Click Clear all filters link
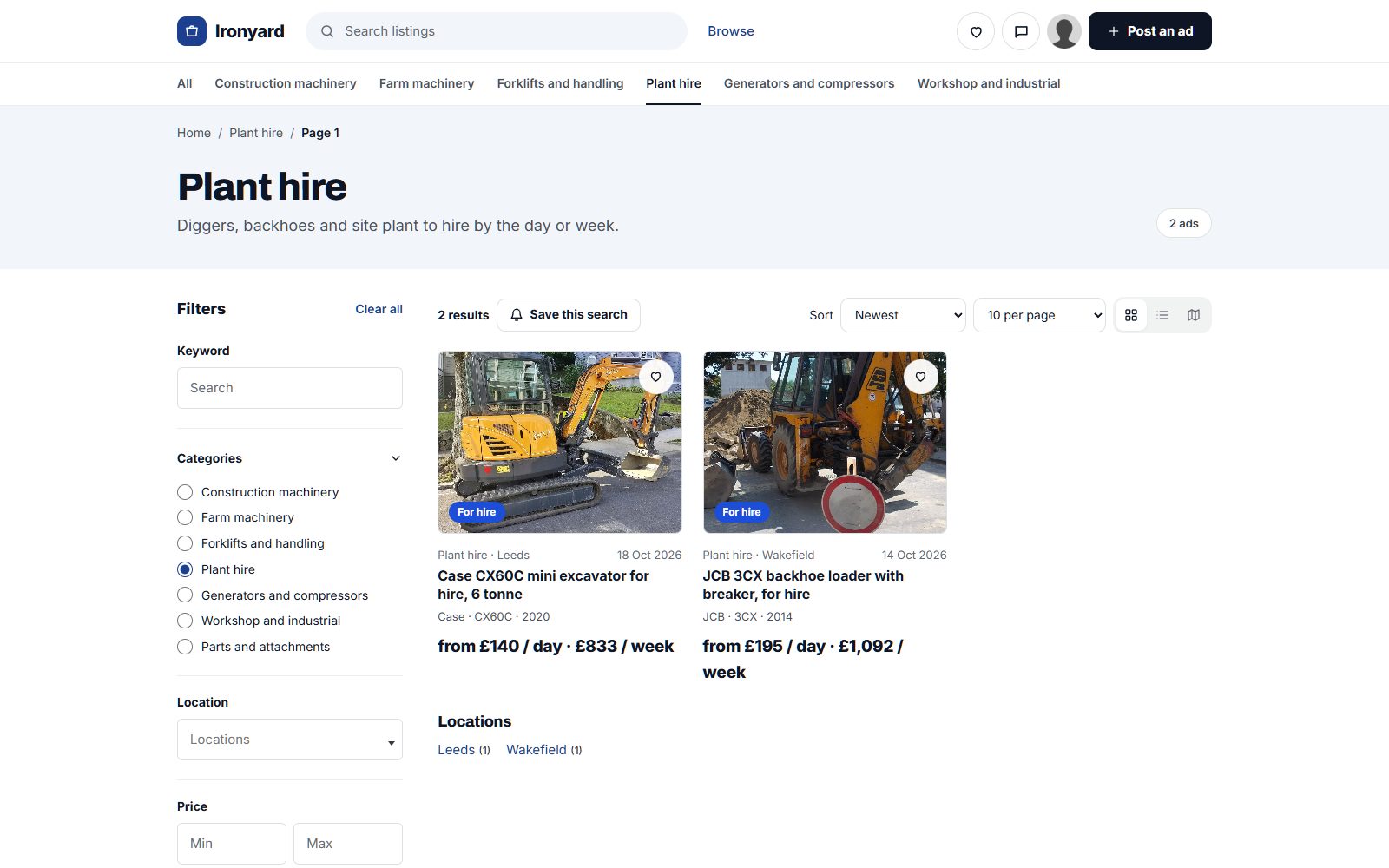Image resolution: width=1389 pixels, height=868 pixels. [379, 309]
